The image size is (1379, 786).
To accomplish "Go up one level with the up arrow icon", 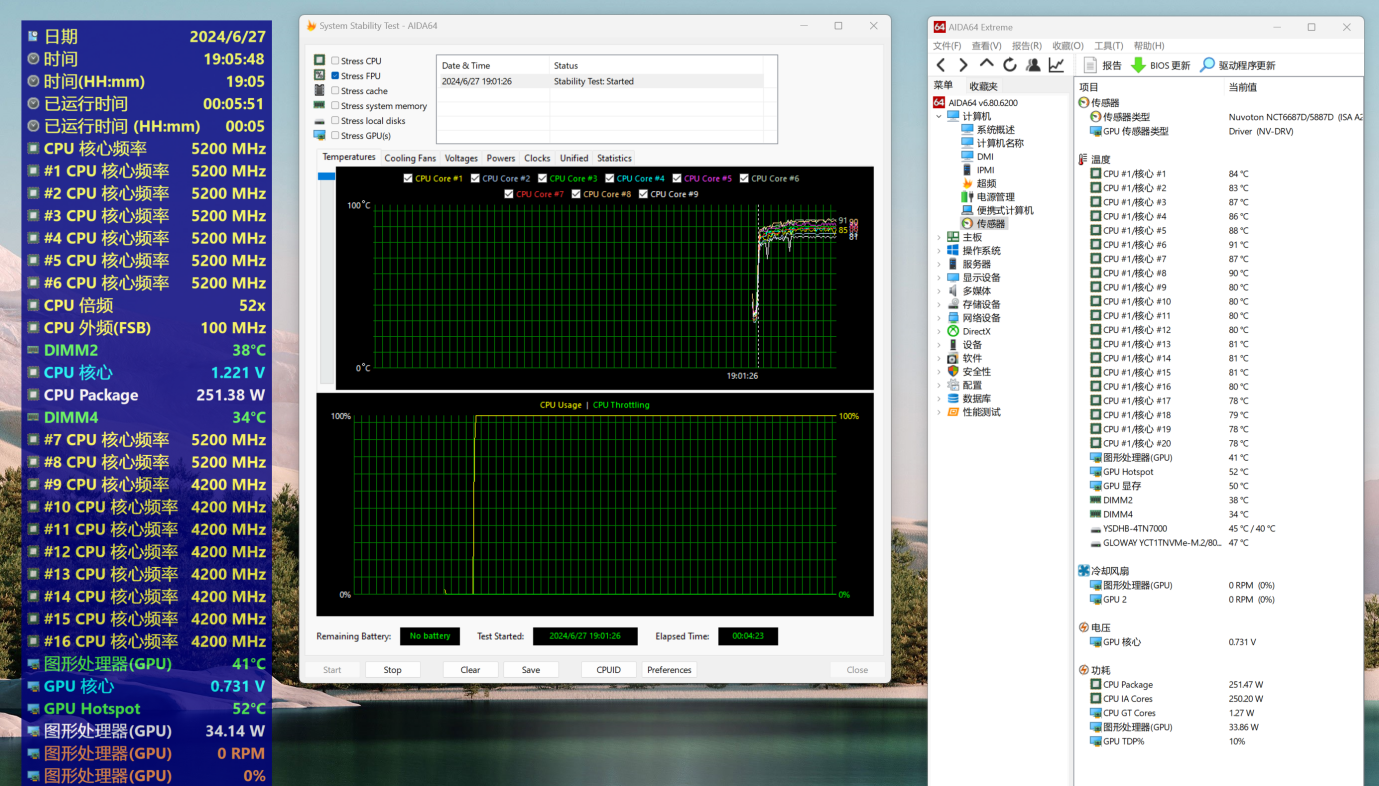I will (x=986, y=64).
